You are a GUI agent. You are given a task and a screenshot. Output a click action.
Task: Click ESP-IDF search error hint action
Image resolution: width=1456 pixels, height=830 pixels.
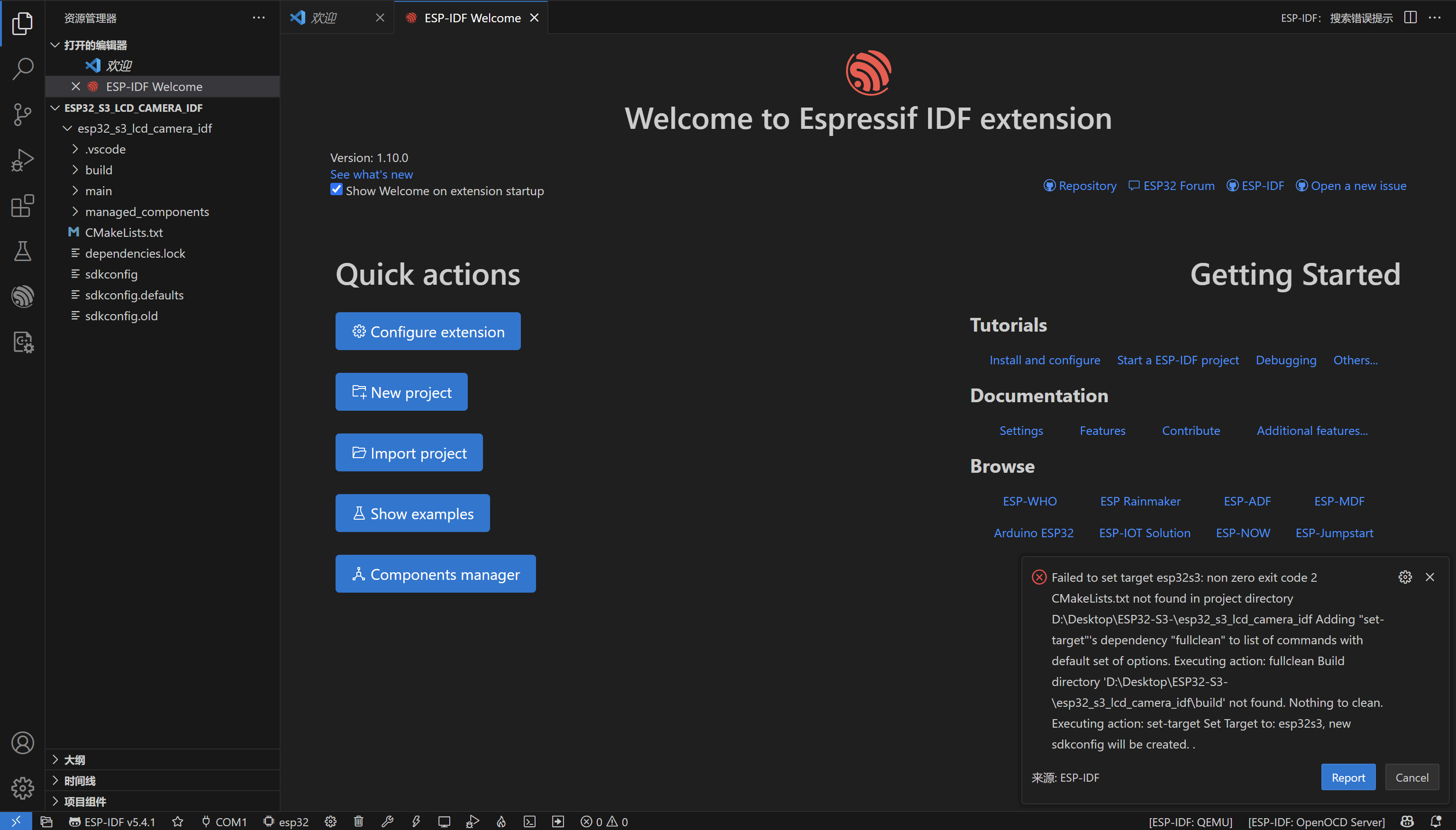coord(1336,18)
